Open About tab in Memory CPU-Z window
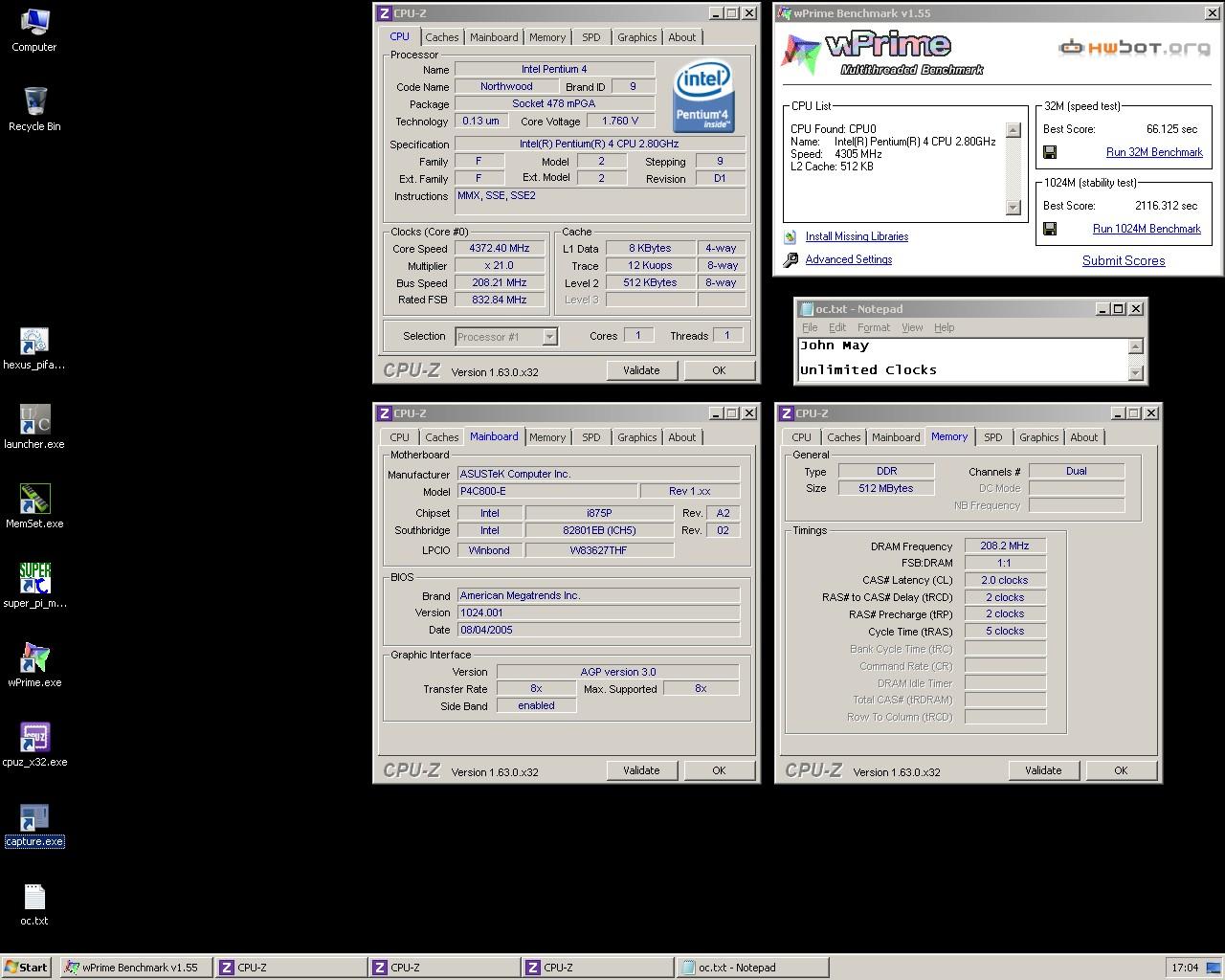 point(1084,437)
